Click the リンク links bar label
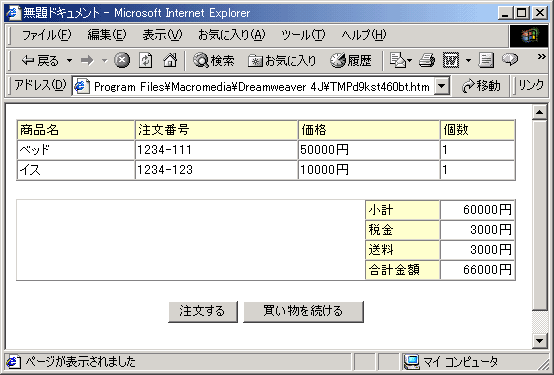 (x=531, y=86)
